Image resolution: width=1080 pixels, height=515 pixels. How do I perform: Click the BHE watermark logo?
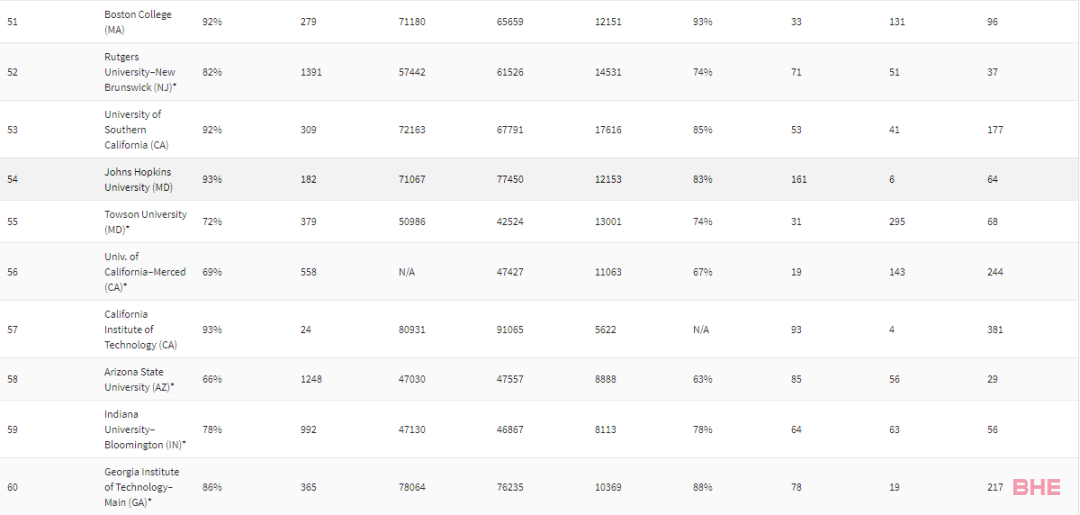point(1037,487)
